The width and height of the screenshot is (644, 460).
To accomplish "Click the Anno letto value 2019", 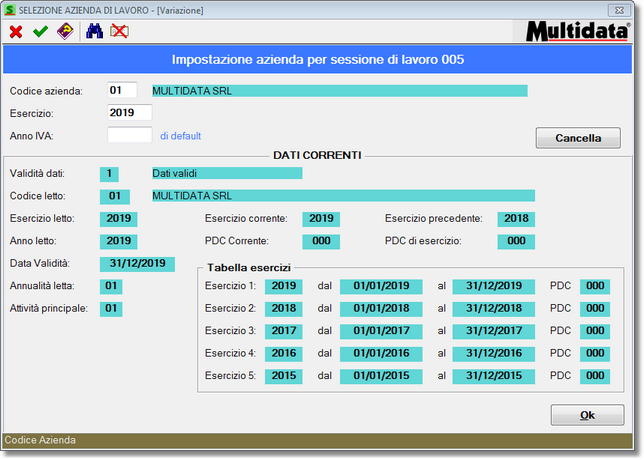I will point(119,241).
